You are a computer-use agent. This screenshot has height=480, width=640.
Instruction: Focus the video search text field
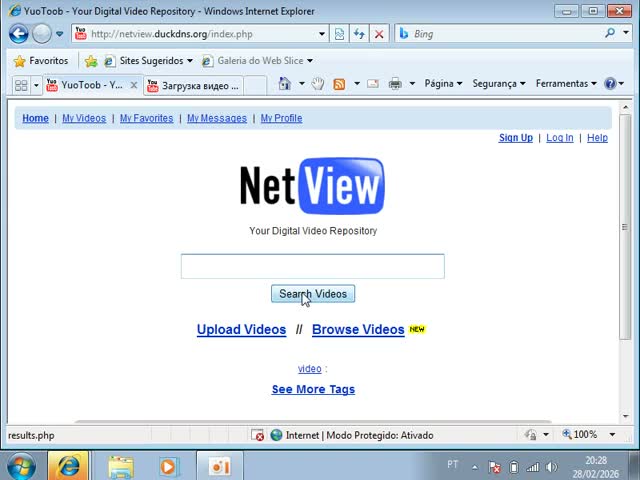tap(312, 266)
